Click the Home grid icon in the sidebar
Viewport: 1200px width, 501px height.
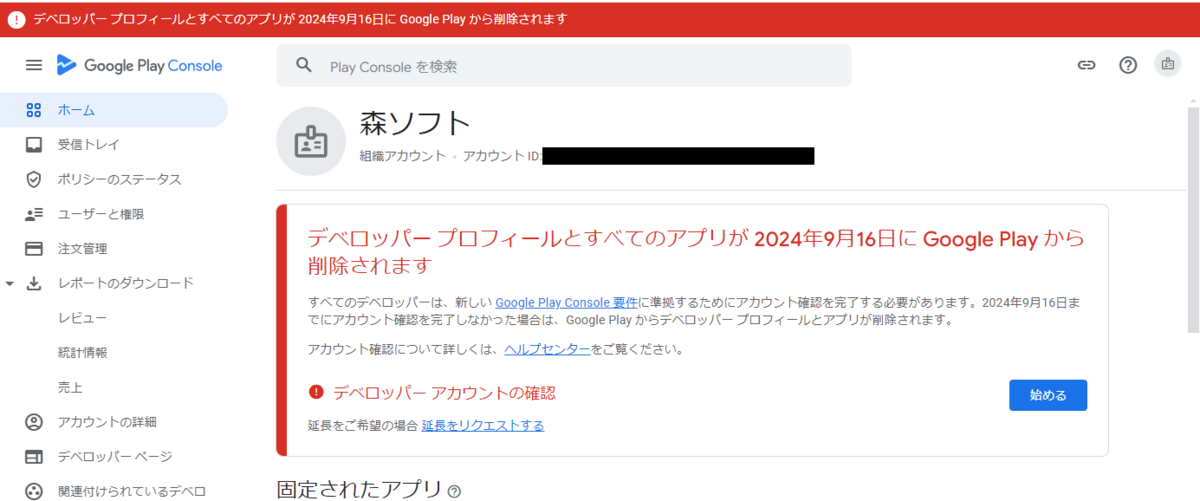click(33, 110)
